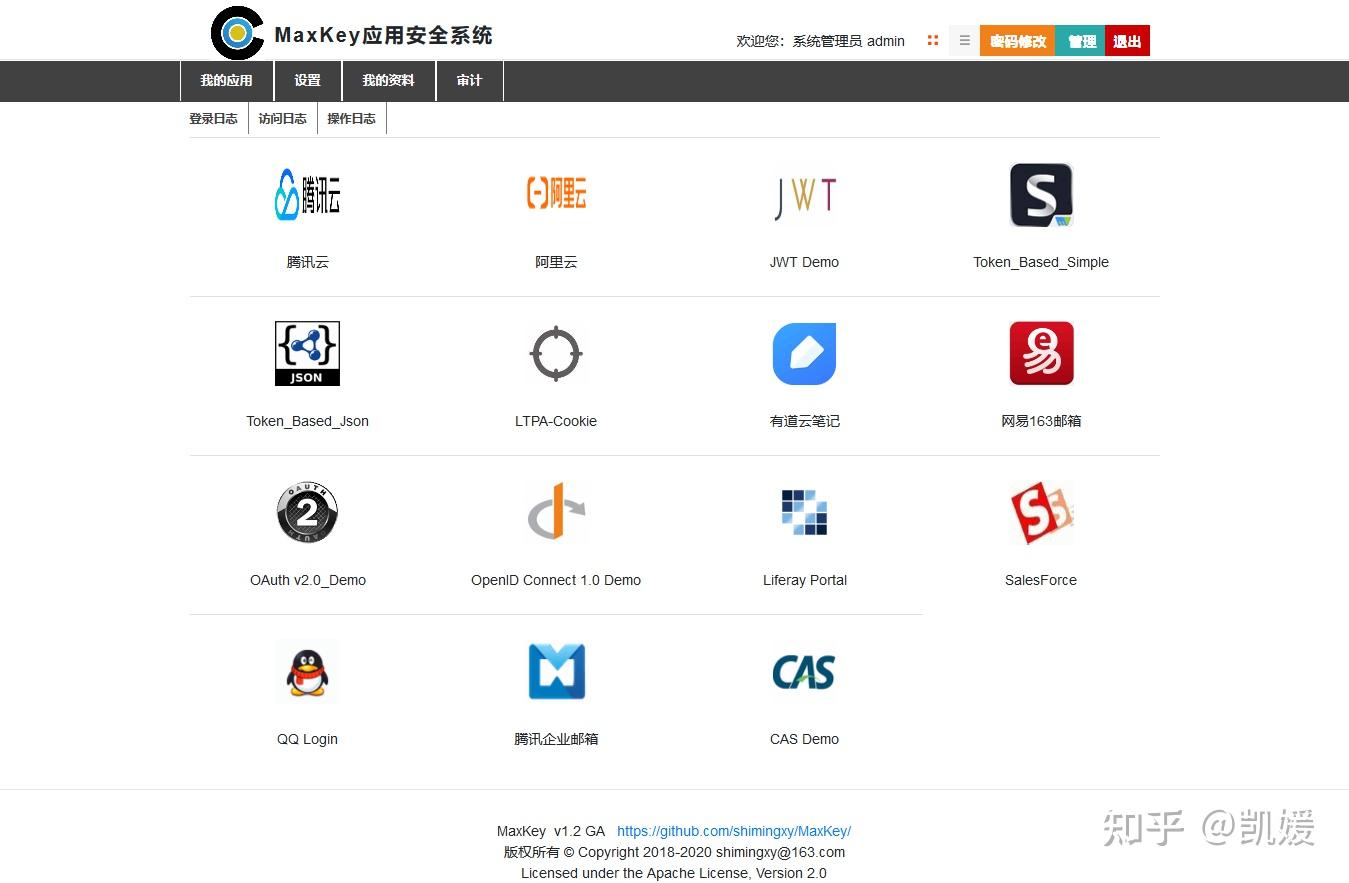Open the JWT Demo application
The height and width of the screenshot is (883, 1349).
[x=804, y=195]
